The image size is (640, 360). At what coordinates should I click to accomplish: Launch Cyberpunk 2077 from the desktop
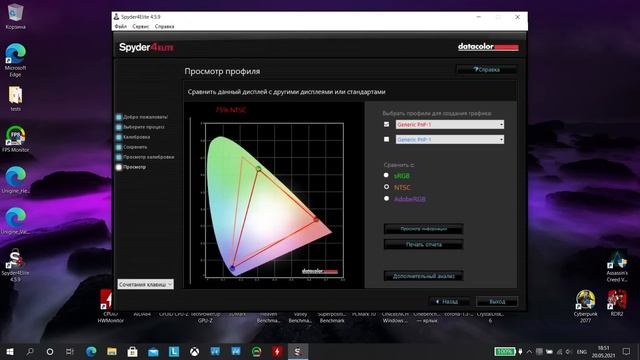coord(586,306)
